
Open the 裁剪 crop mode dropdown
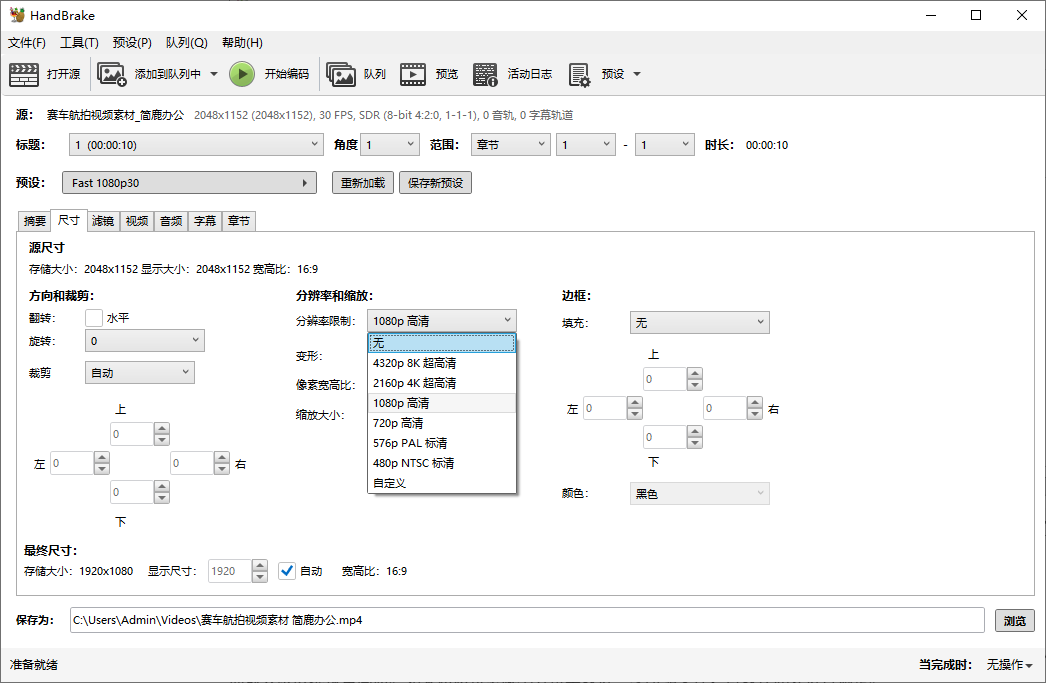coord(140,373)
